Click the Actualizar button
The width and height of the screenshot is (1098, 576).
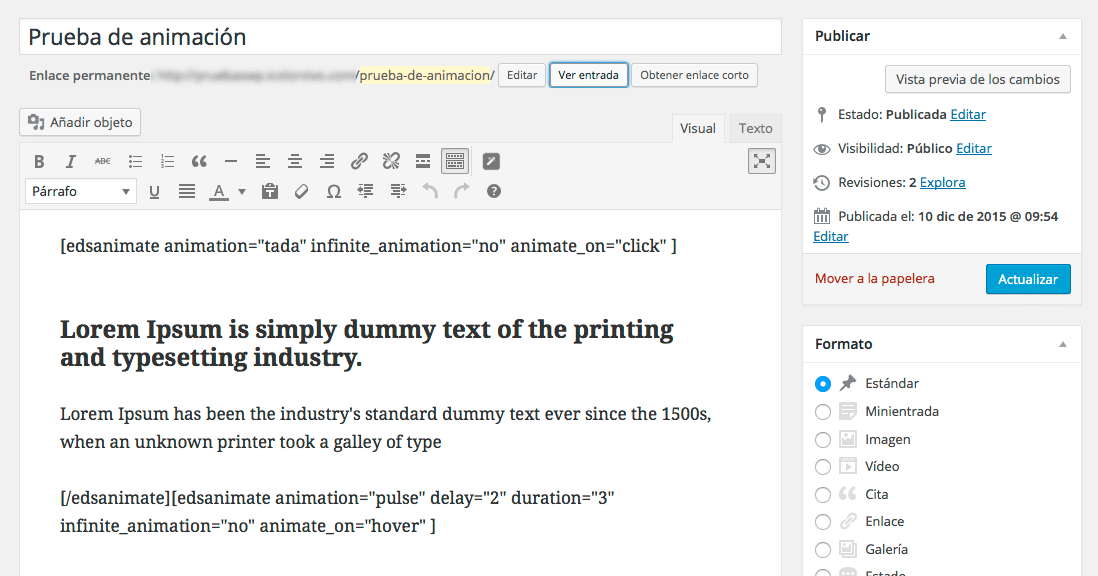coord(1028,279)
